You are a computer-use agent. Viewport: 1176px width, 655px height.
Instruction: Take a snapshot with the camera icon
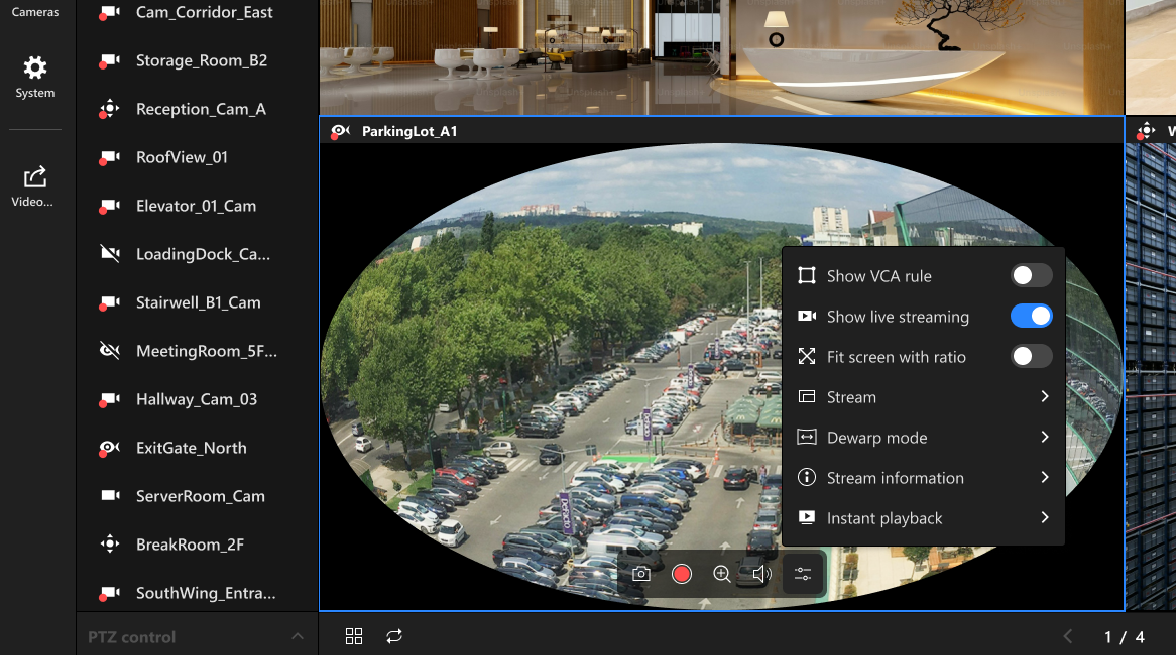click(x=641, y=574)
